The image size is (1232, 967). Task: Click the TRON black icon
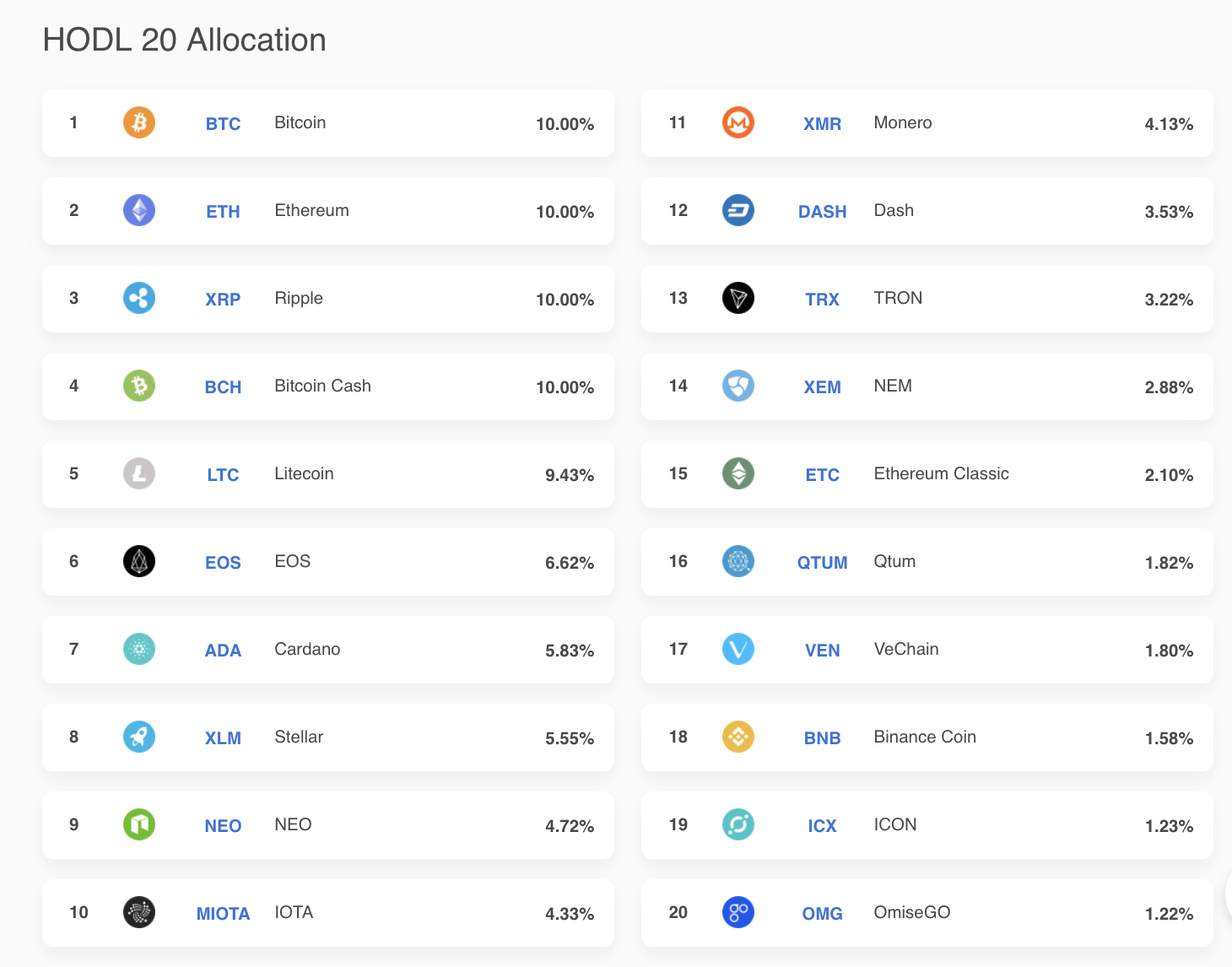pos(738,298)
